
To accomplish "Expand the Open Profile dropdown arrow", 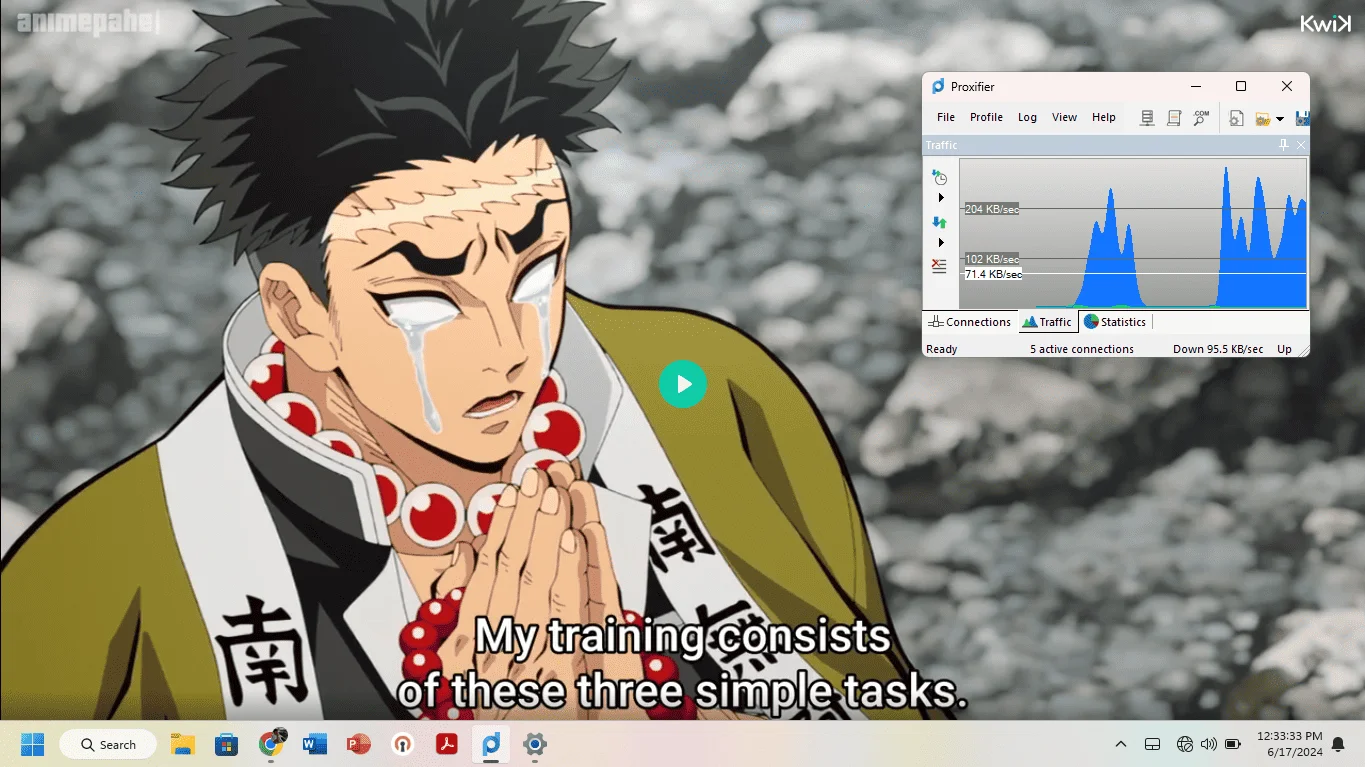I will 1280,119.
